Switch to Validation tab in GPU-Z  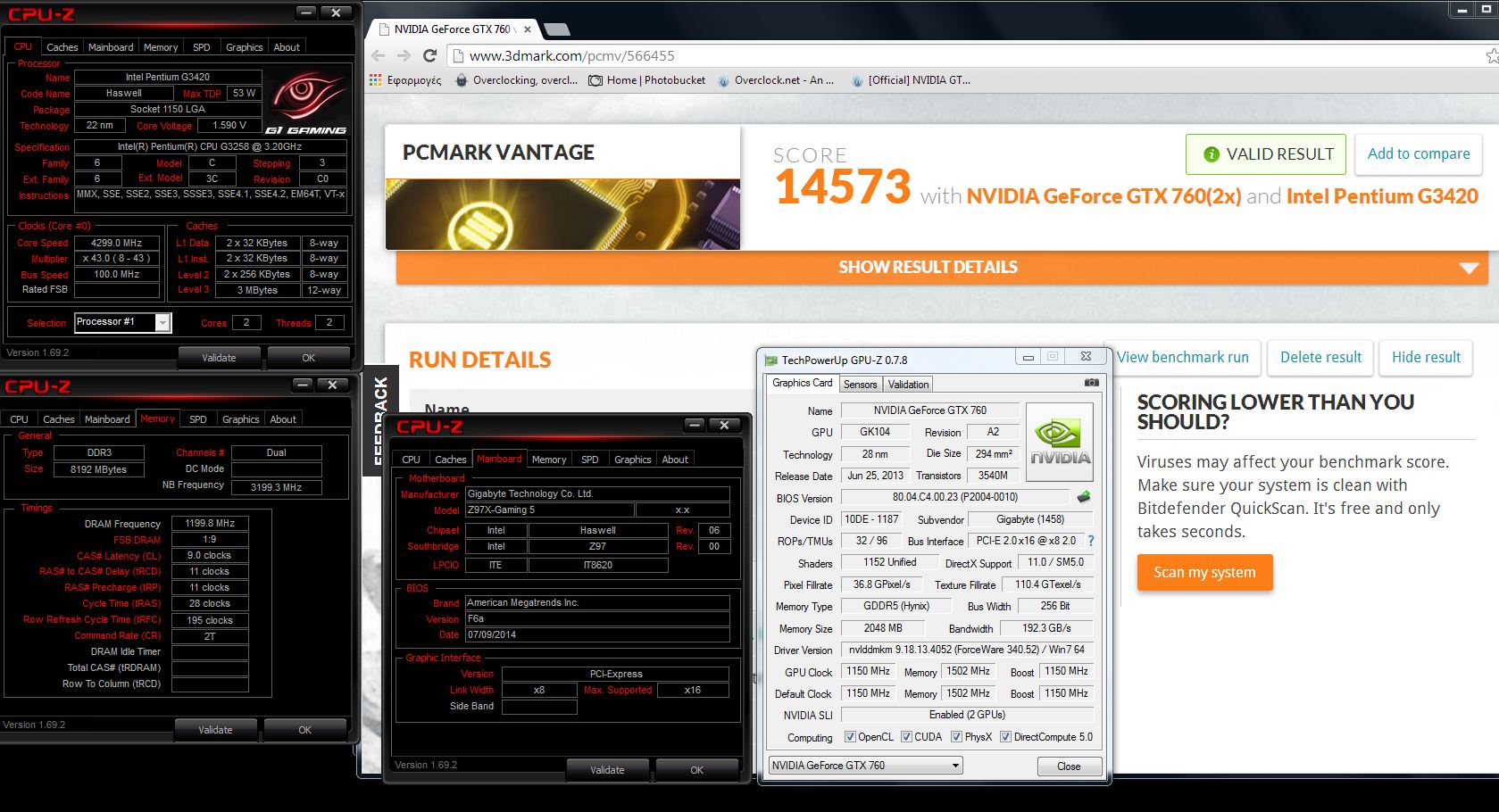point(909,385)
